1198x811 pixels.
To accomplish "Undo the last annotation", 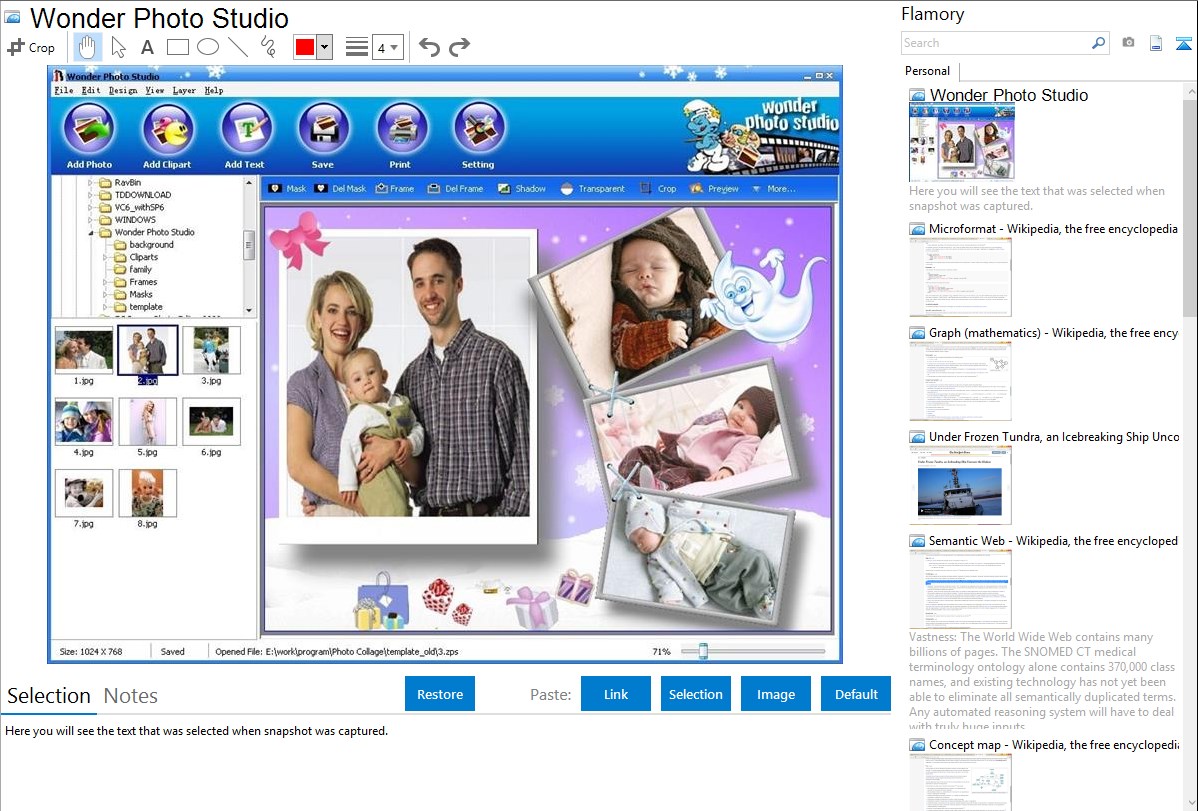I will coord(429,47).
